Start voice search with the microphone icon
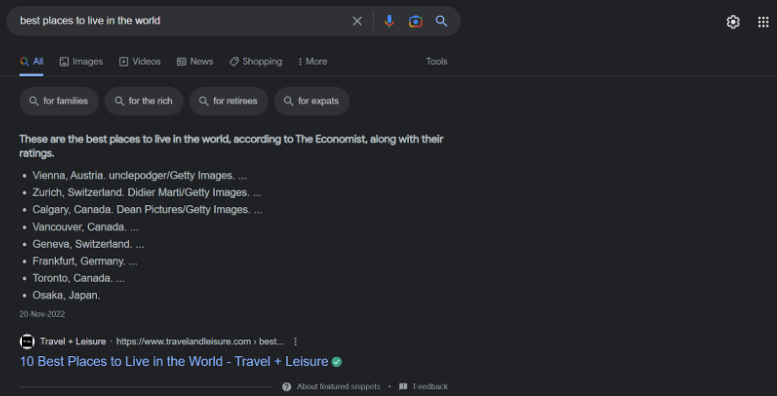This screenshot has height=396, width=777. [389, 21]
